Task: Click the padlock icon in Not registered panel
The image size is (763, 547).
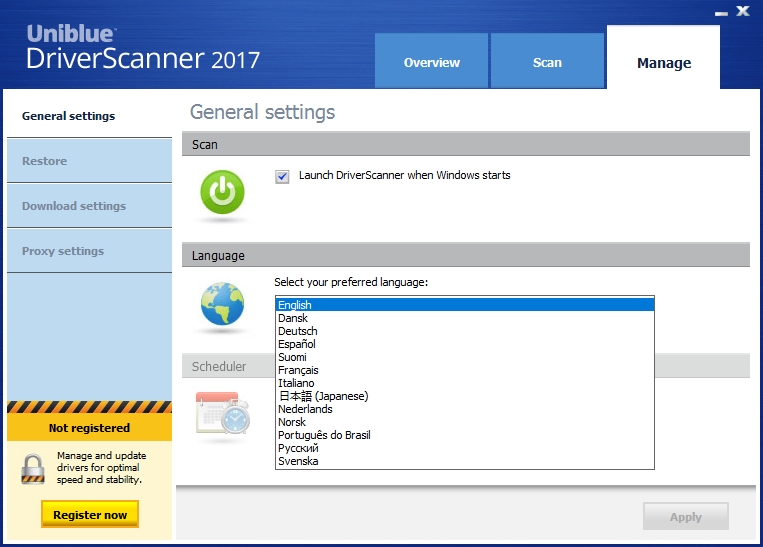Action: pos(33,469)
